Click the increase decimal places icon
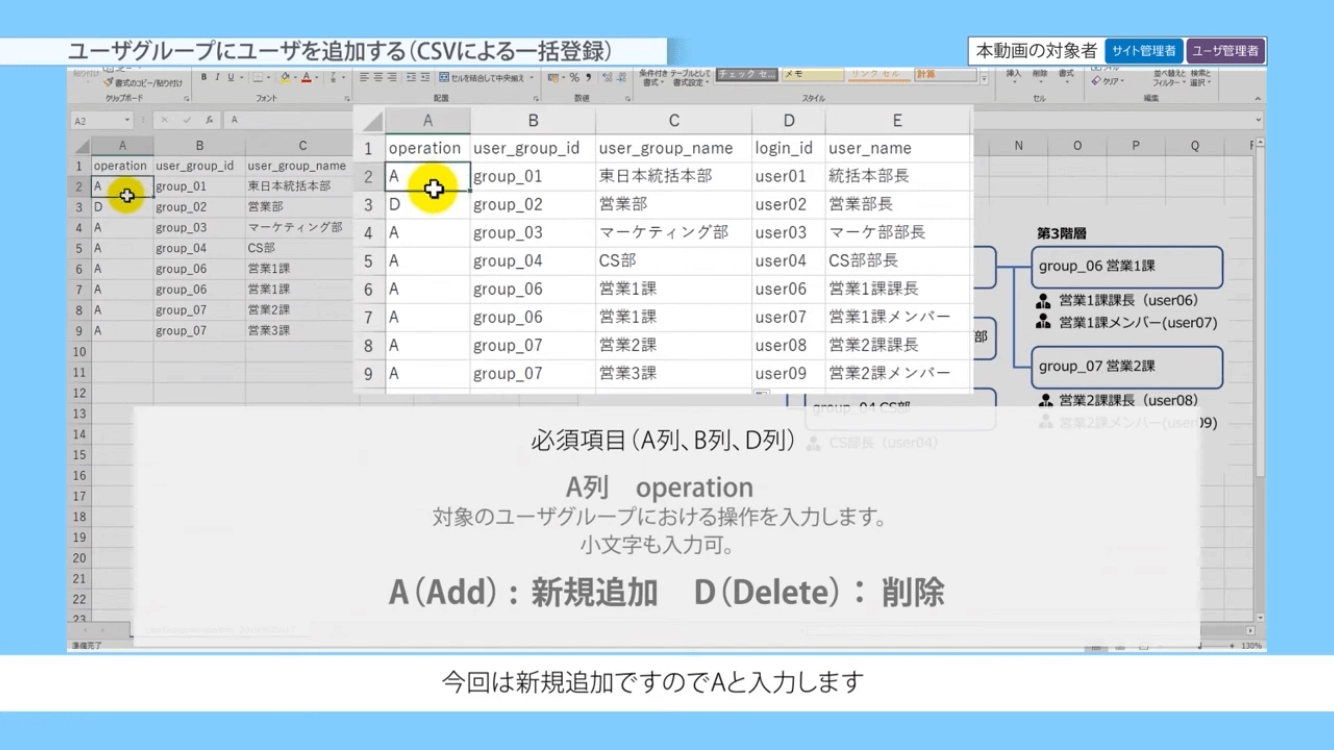This screenshot has width=1334, height=750. (x=606, y=77)
